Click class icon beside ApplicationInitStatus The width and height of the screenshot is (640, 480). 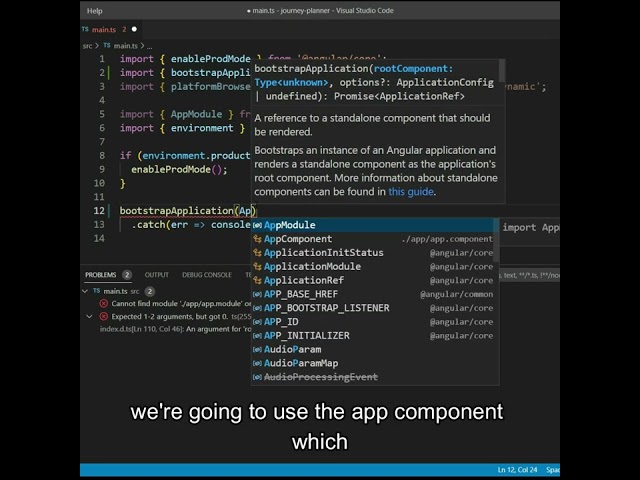[x=257, y=253]
